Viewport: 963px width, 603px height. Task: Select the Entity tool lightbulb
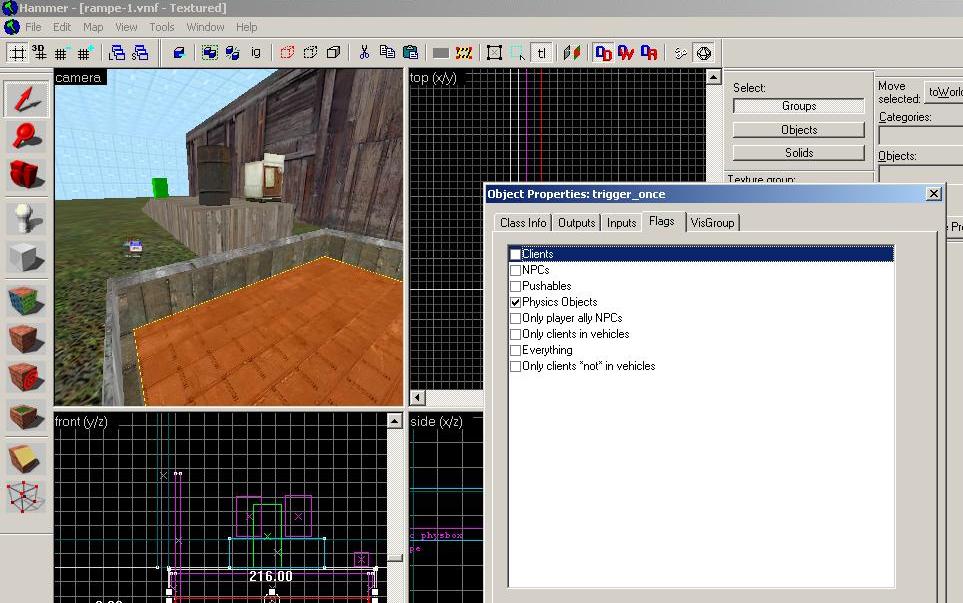click(x=26, y=218)
